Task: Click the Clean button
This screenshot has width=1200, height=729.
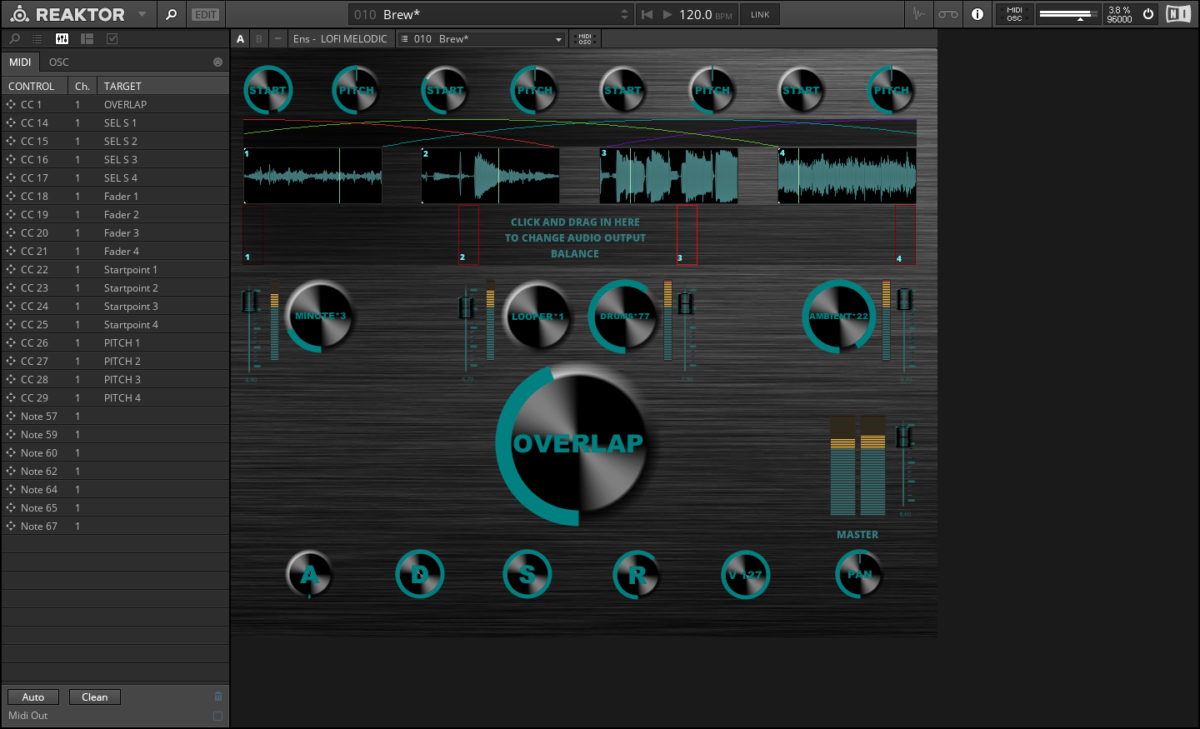Action: pyautogui.click(x=95, y=697)
